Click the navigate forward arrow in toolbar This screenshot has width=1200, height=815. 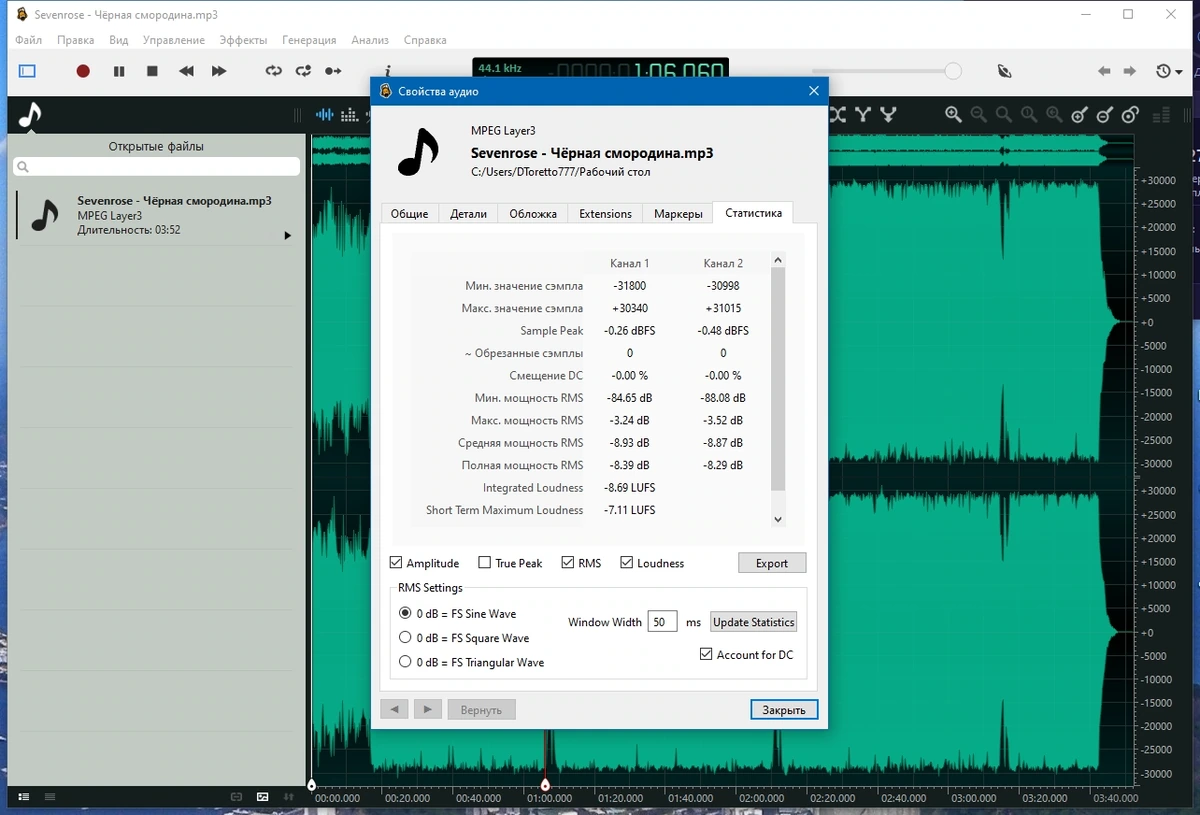(x=1130, y=71)
